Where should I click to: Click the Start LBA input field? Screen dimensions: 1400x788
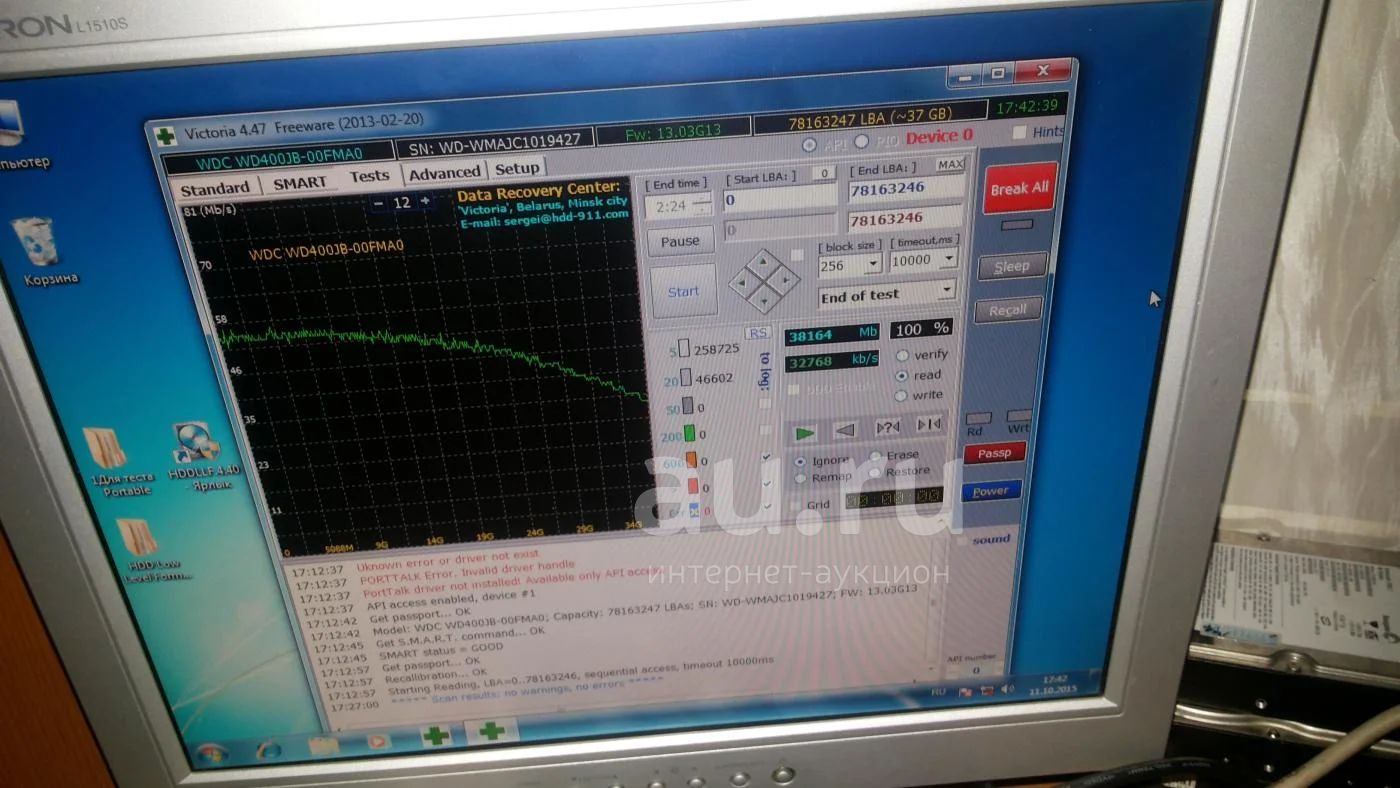(780, 200)
